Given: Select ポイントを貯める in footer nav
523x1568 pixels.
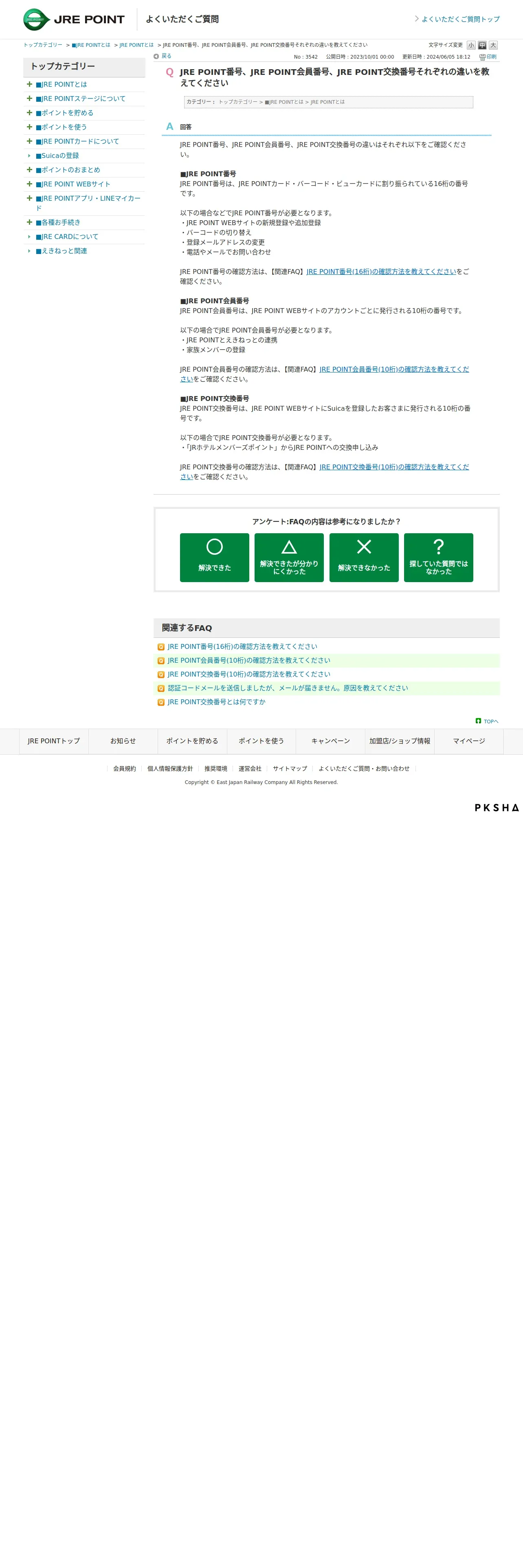Looking at the screenshot, I should [x=192, y=741].
